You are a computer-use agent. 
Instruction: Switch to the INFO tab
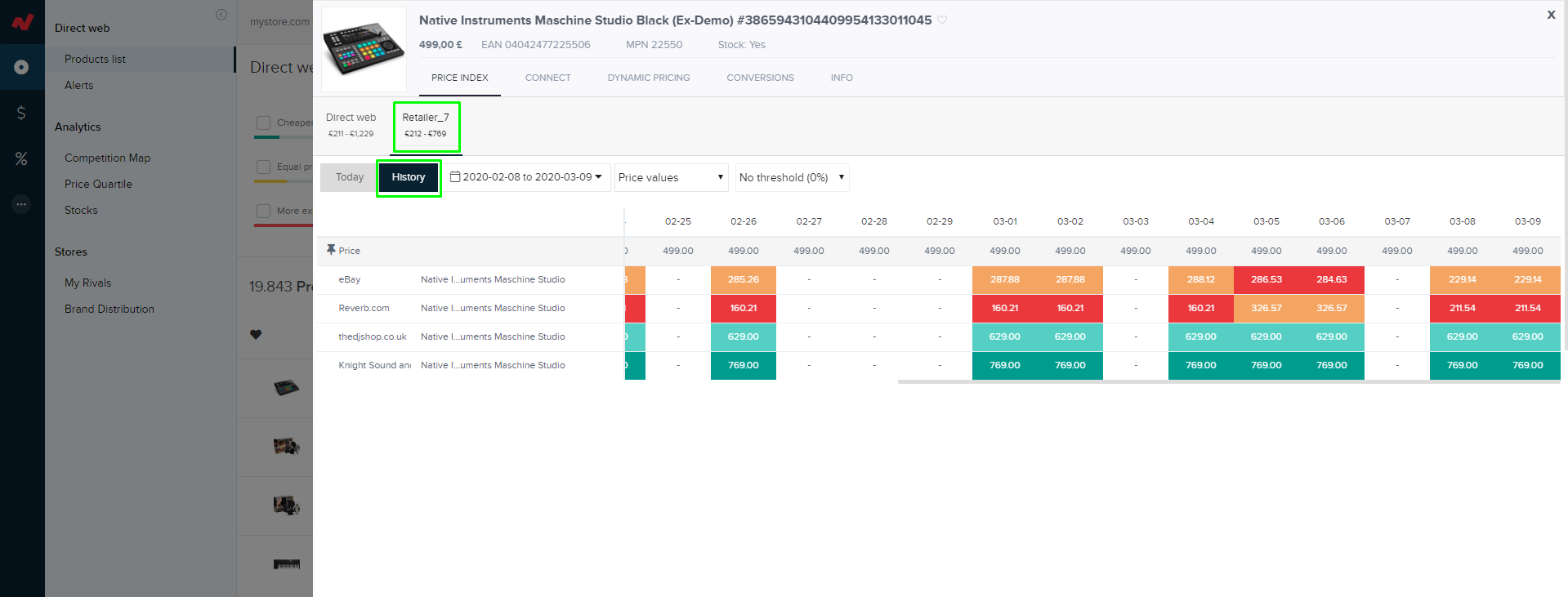coord(842,78)
